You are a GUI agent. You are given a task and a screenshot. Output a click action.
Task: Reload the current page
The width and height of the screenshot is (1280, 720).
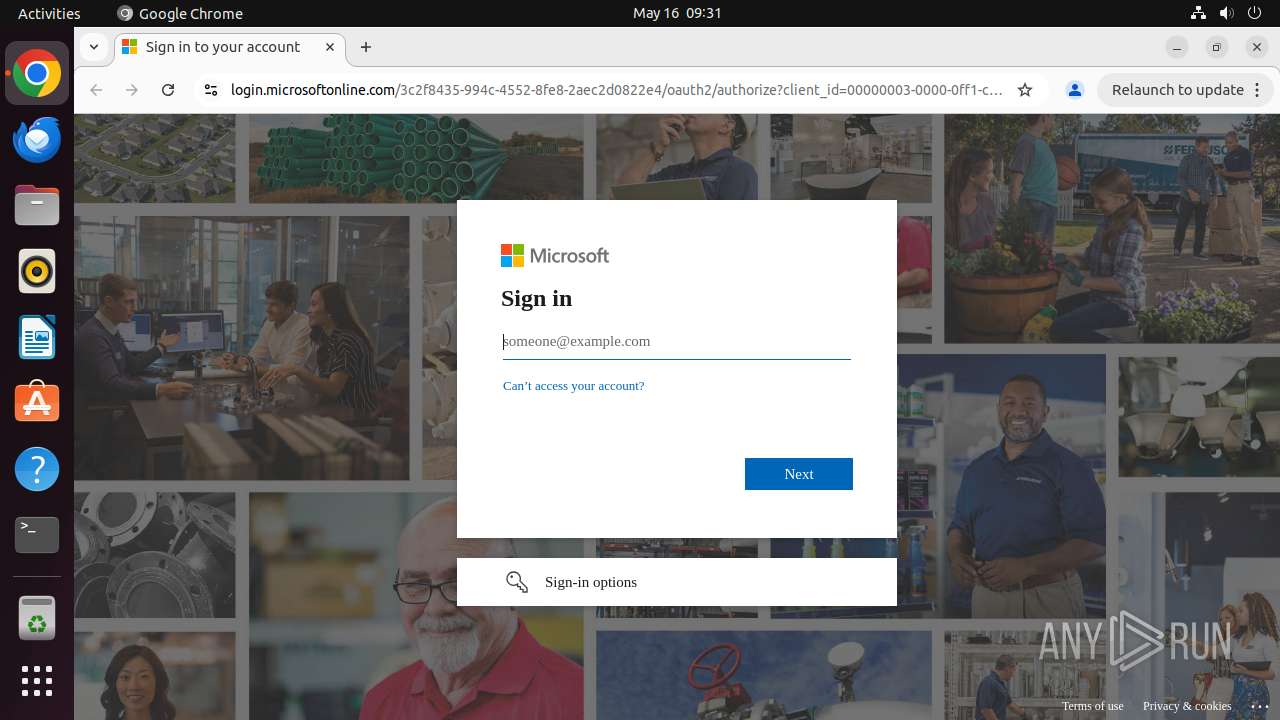(168, 90)
